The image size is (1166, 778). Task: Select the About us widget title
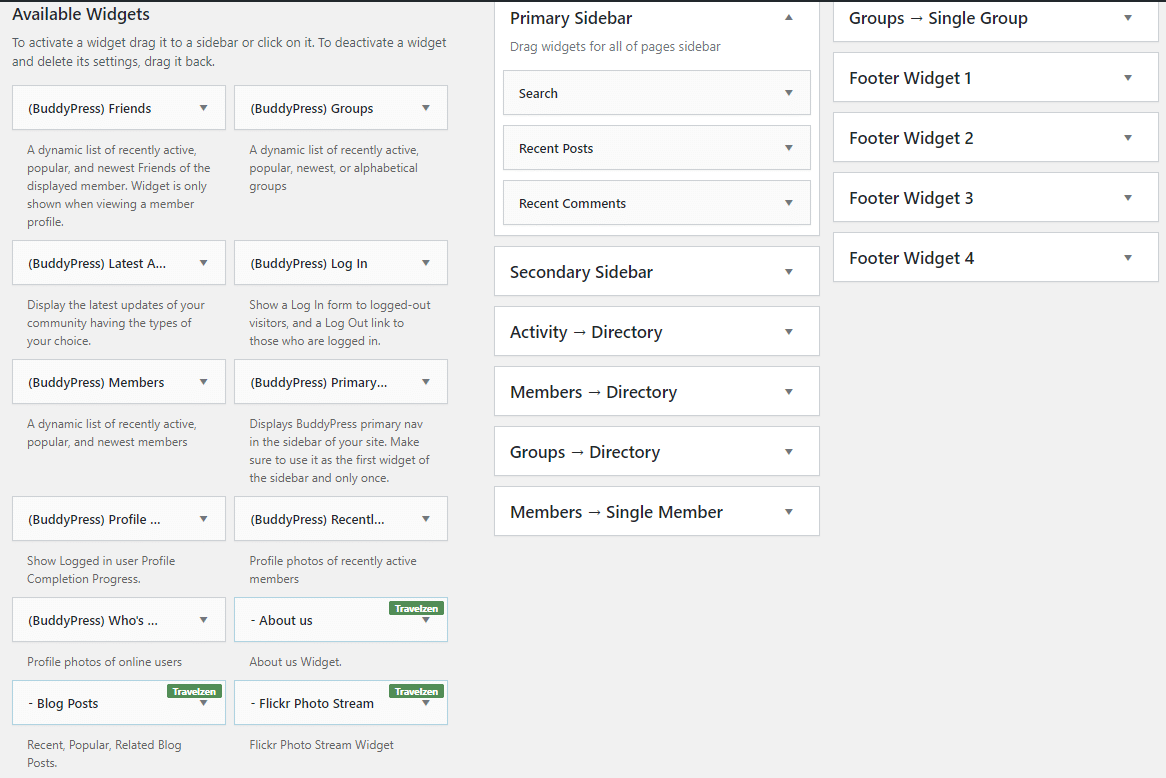point(281,620)
